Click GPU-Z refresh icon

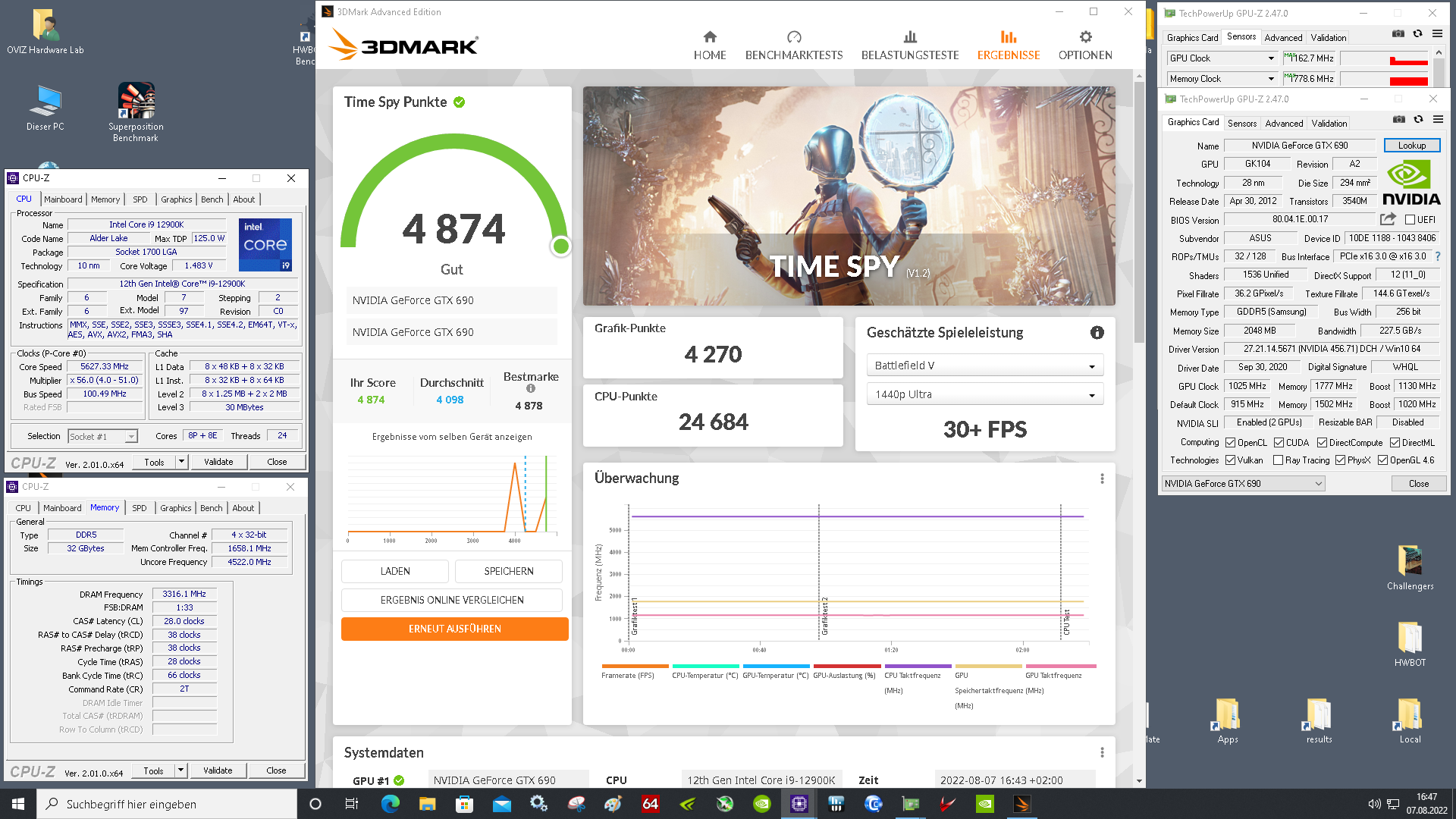click(1418, 119)
